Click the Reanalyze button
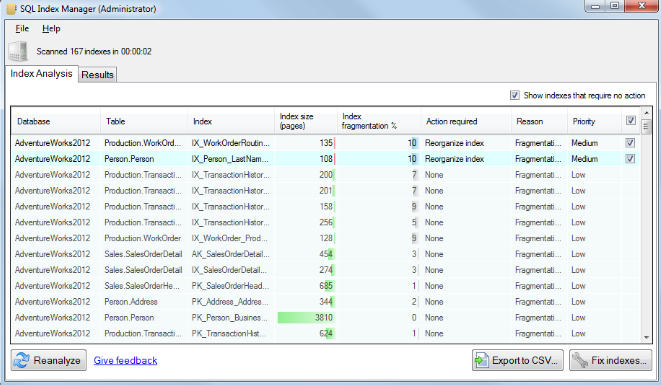This screenshot has height=385, width=661. pyautogui.click(x=48, y=360)
